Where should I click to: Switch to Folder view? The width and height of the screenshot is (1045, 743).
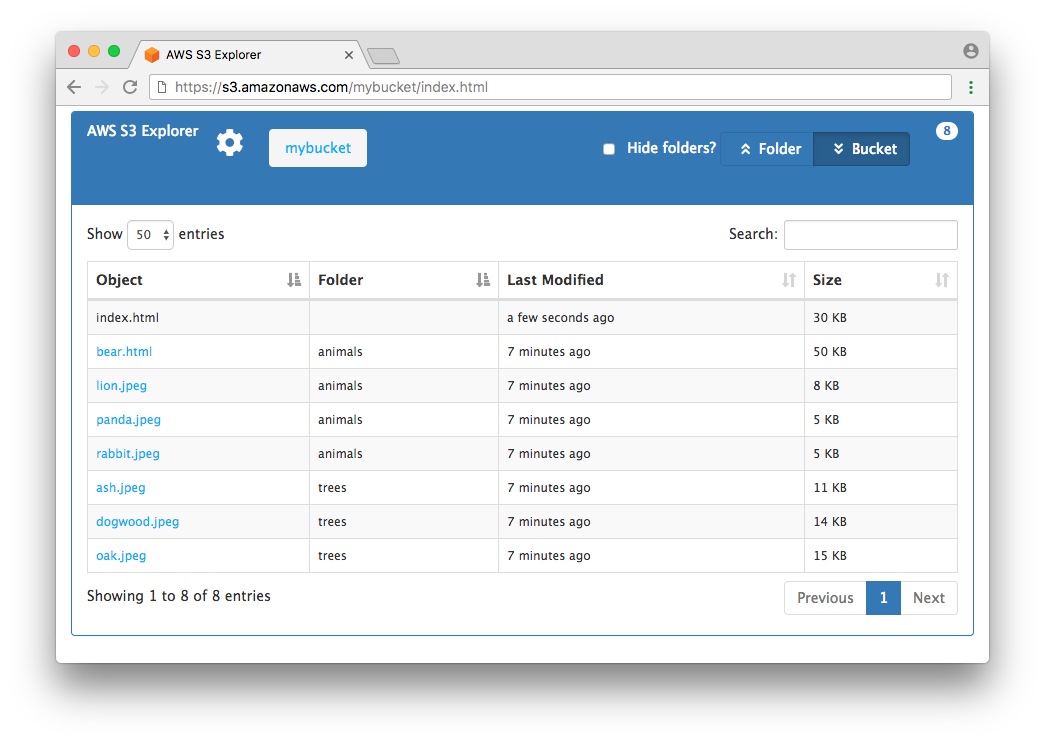(768, 149)
